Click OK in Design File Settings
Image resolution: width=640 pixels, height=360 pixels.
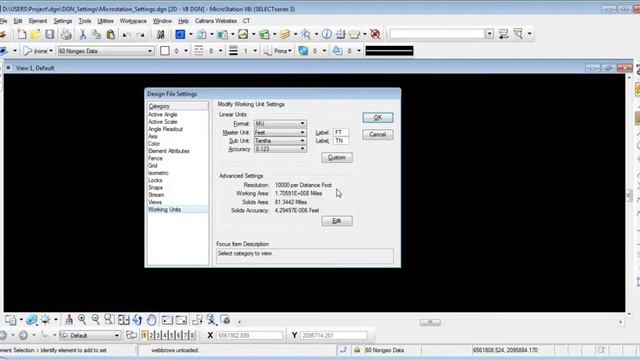[x=378, y=118]
